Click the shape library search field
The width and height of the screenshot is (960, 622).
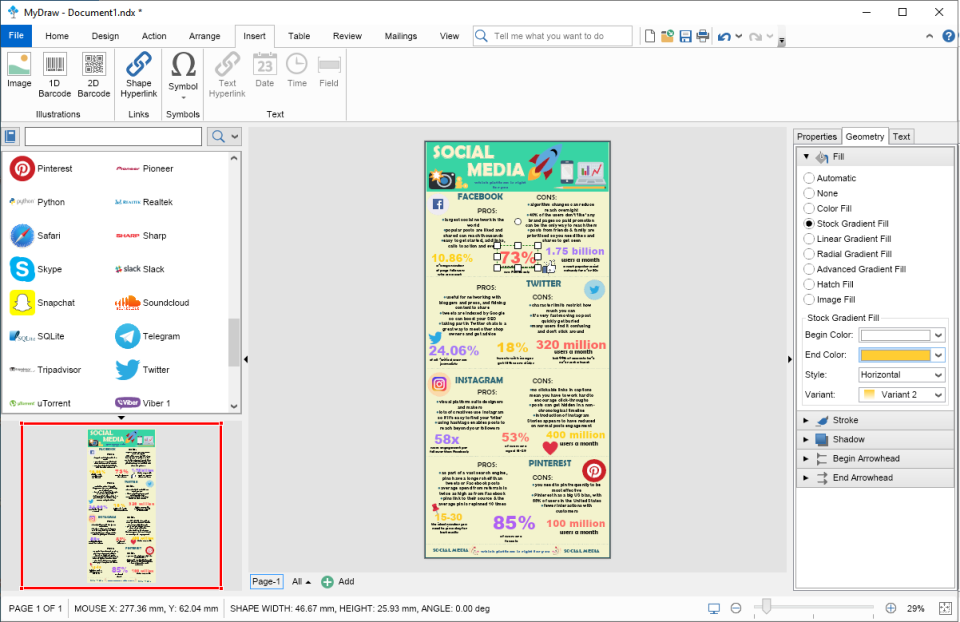click(113, 135)
